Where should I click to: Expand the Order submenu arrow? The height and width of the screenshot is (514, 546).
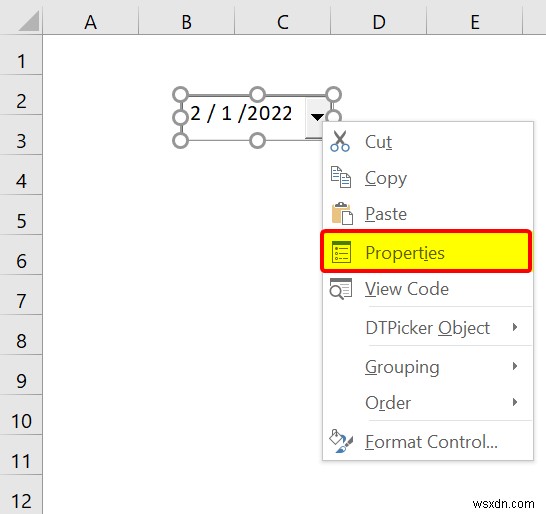coord(515,402)
